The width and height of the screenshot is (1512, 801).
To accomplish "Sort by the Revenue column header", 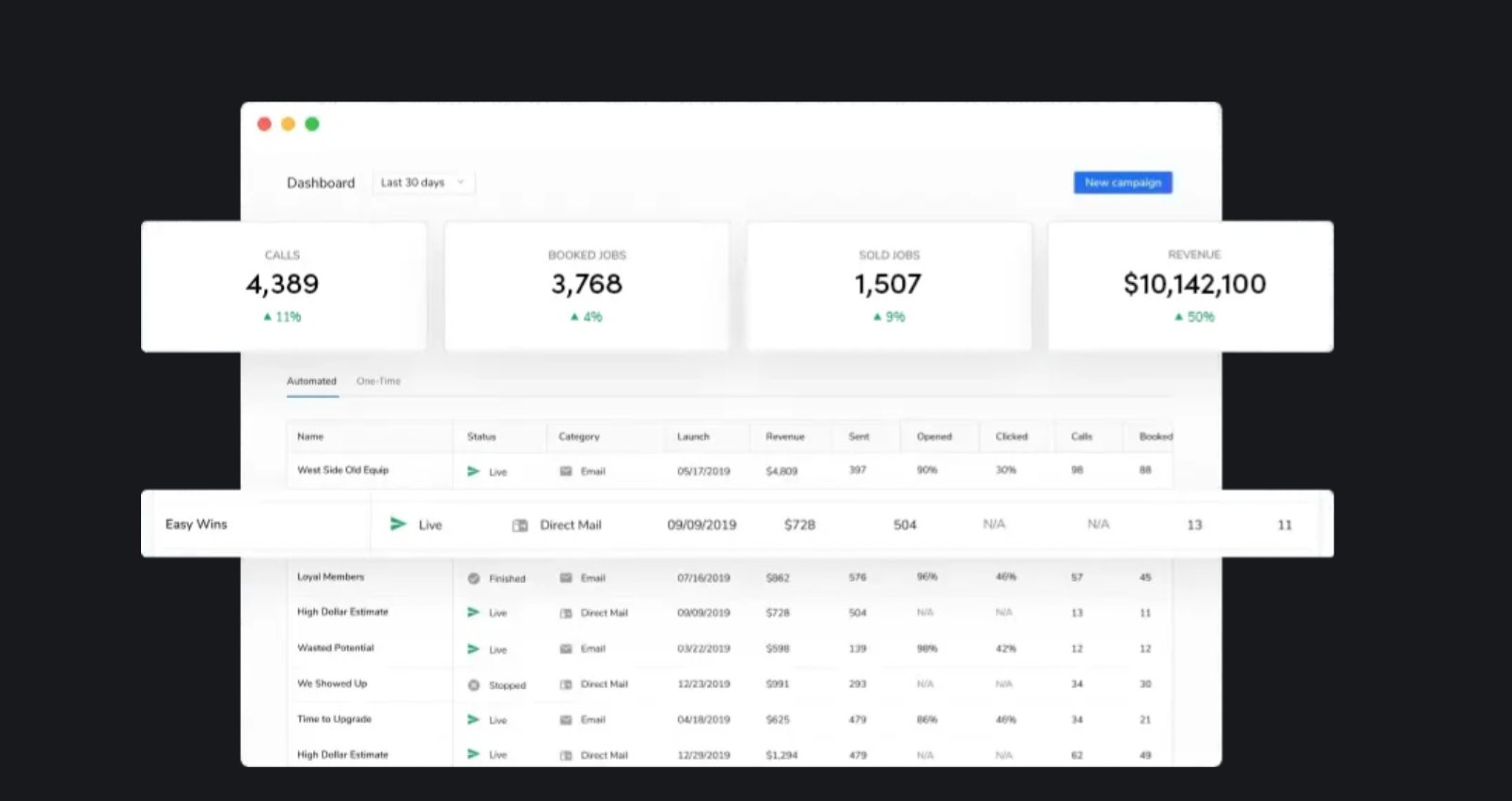I will pyautogui.click(x=785, y=436).
